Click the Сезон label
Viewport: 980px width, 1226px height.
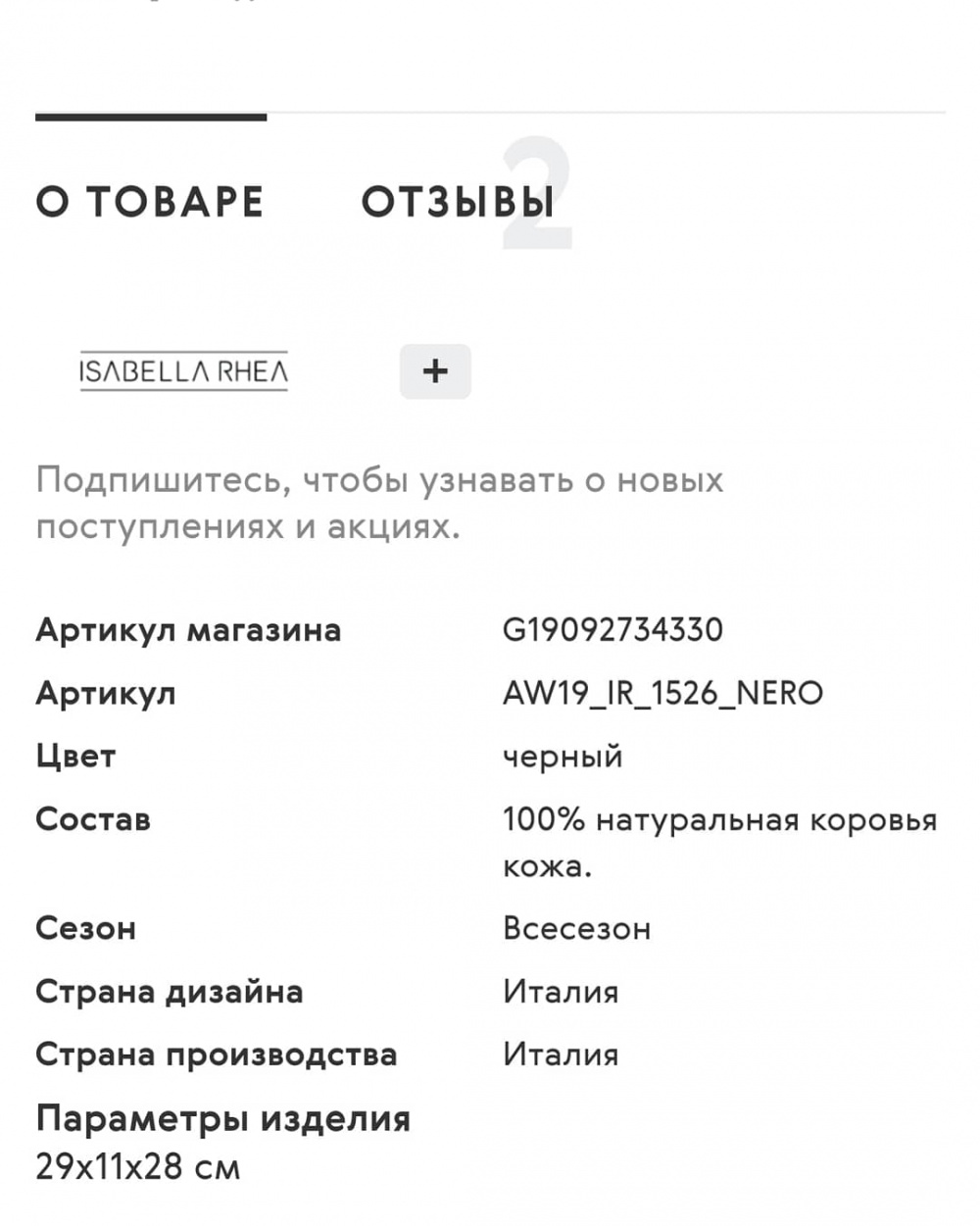[85, 928]
